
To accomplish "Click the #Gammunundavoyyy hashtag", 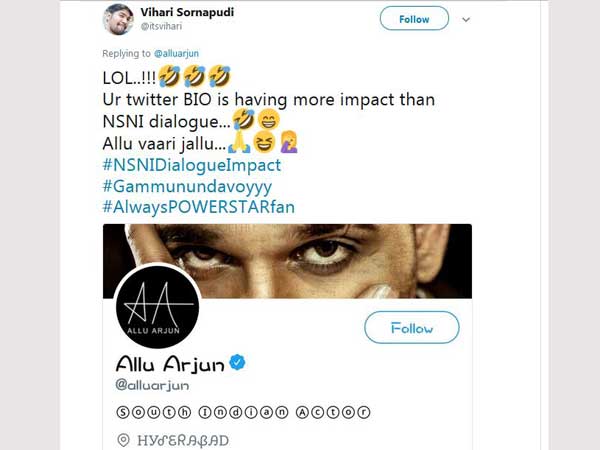I will pos(187,185).
